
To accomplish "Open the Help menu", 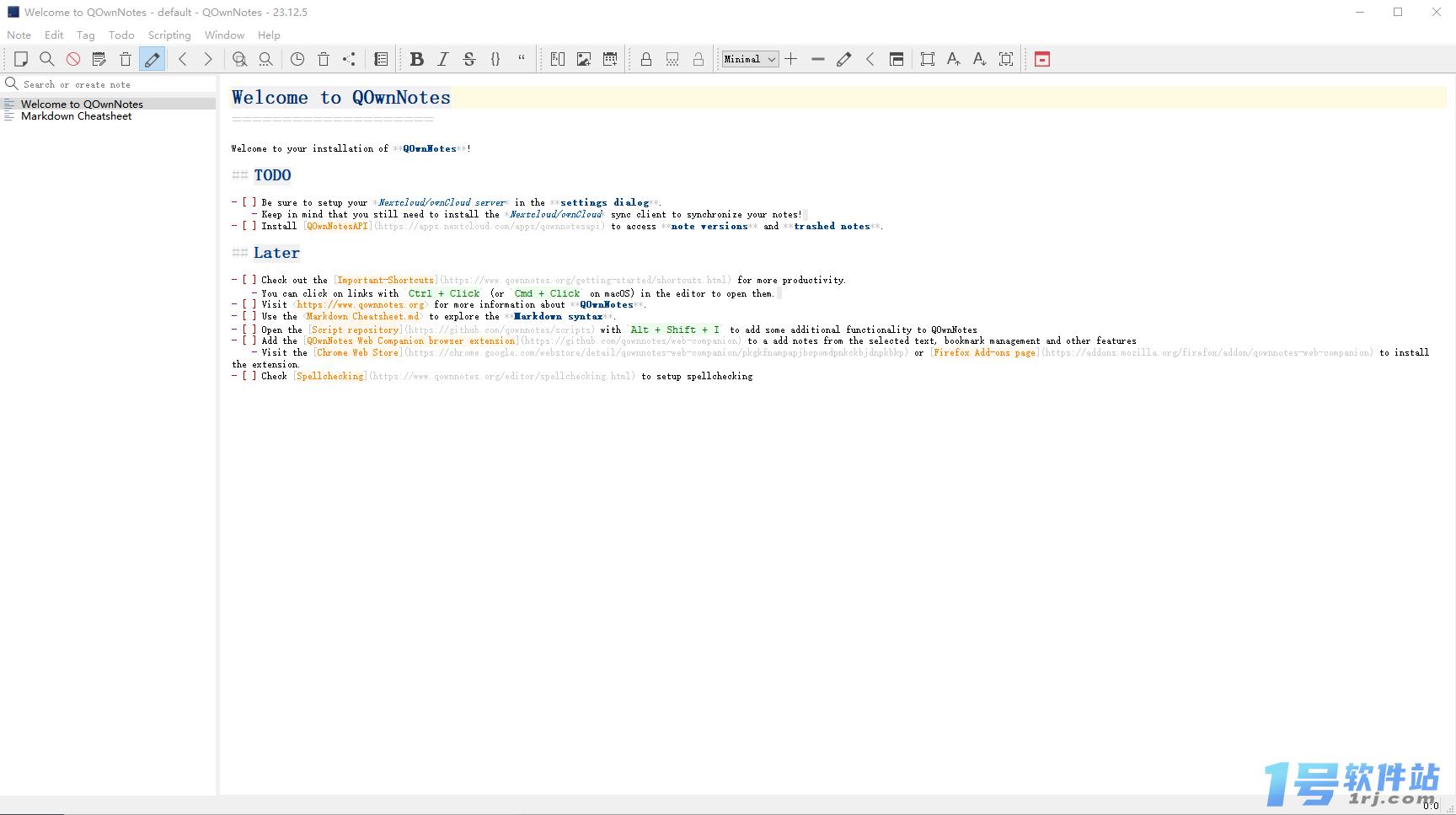I will click(269, 35).
